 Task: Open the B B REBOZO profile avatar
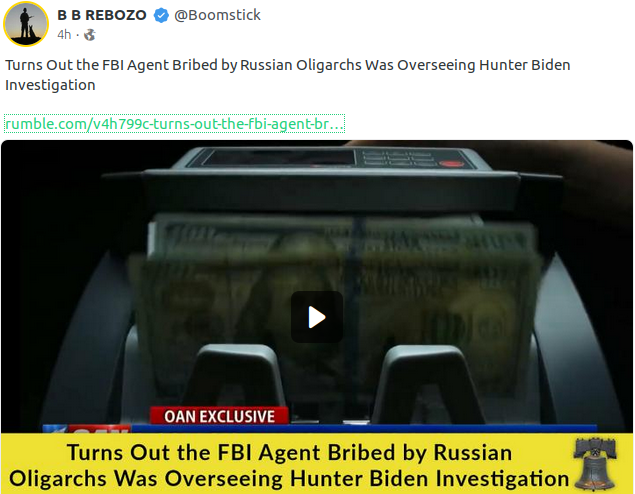26,24
